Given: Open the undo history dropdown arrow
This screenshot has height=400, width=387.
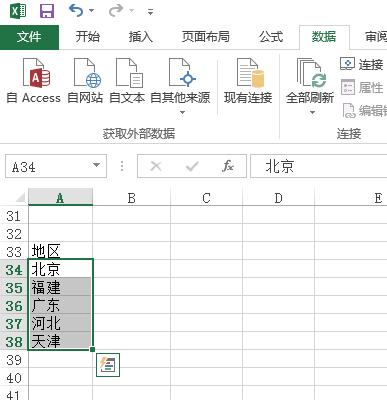Looking at the screenshot, I should click(91, 11).
